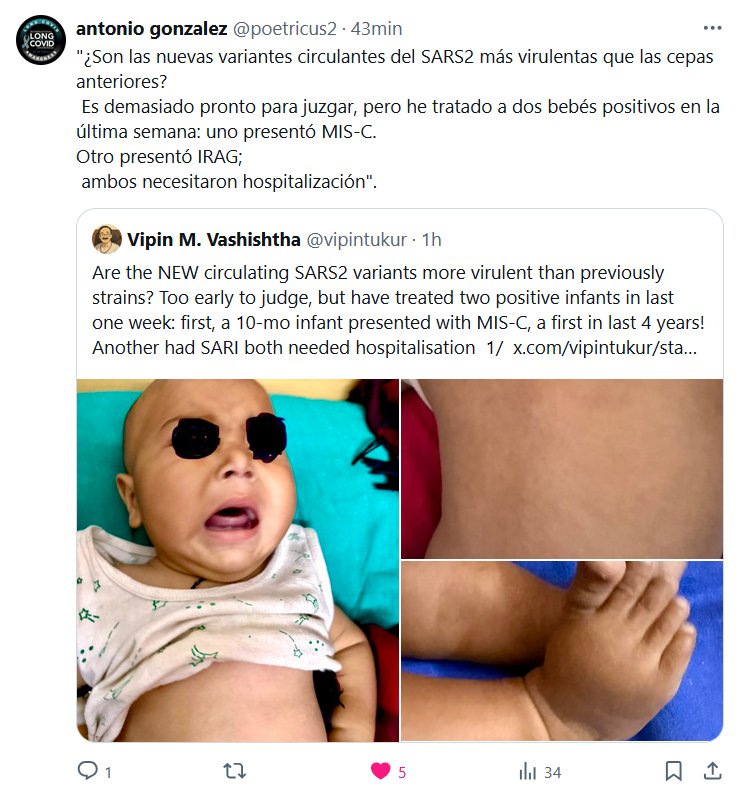The height and width of the screenshot is (794, 744).
Task: Open quoted tweet text about SARS2 variants
Action: [398, 310]
